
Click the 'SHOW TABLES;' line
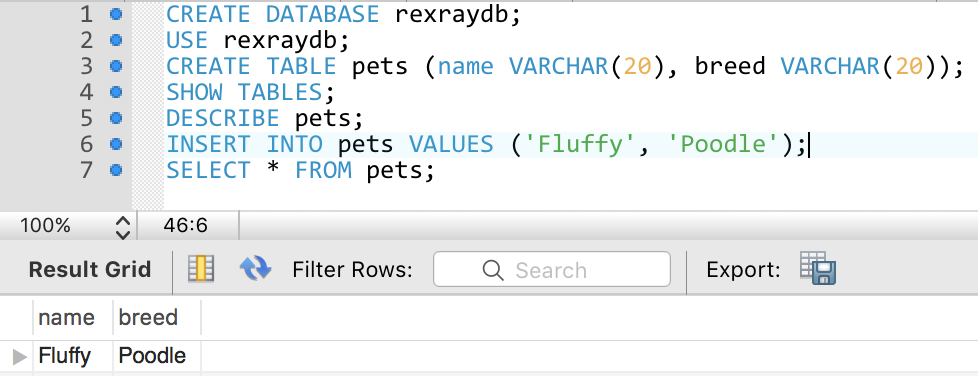pyautogui.click(x=251, y=92)
